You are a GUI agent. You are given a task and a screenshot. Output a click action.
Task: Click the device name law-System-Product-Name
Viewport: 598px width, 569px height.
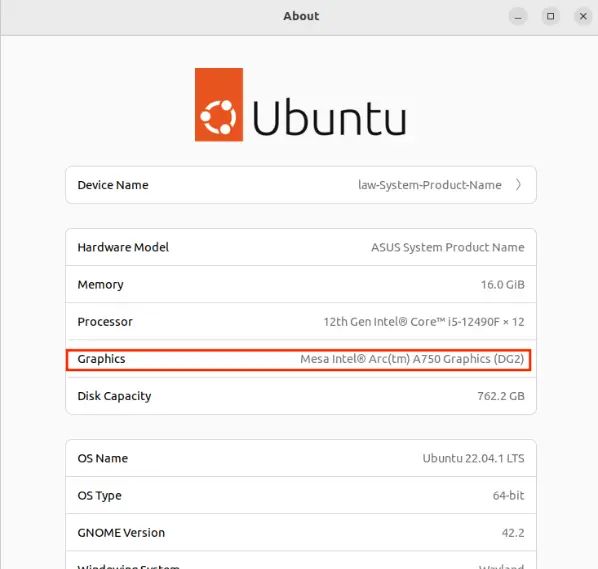coord(430,185)
